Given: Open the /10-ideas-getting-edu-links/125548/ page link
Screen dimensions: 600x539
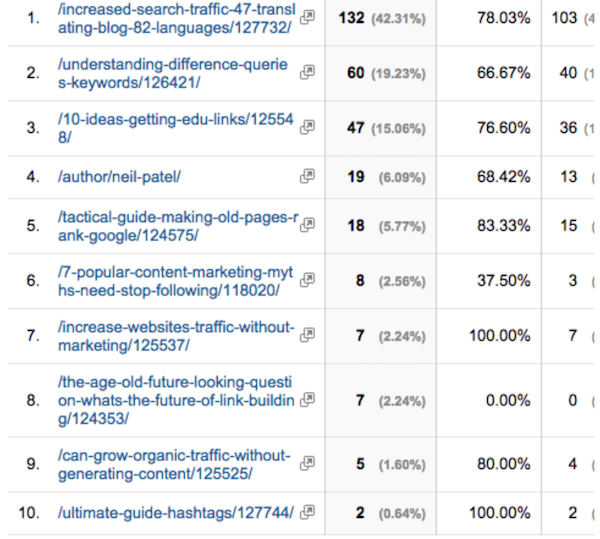Looking at the screenshot, I should [175, 128].
